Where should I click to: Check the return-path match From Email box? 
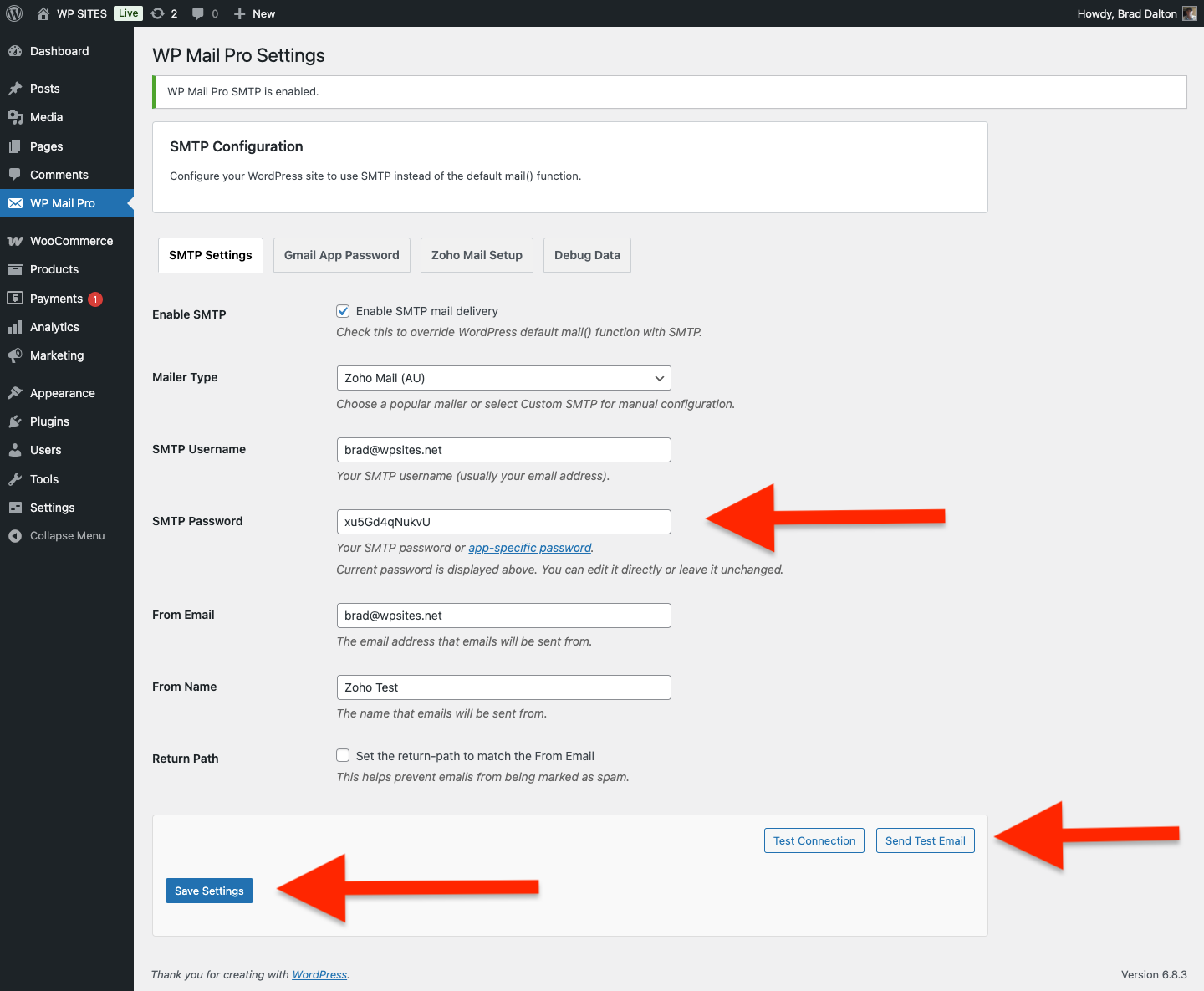click(x=343, y=756)
